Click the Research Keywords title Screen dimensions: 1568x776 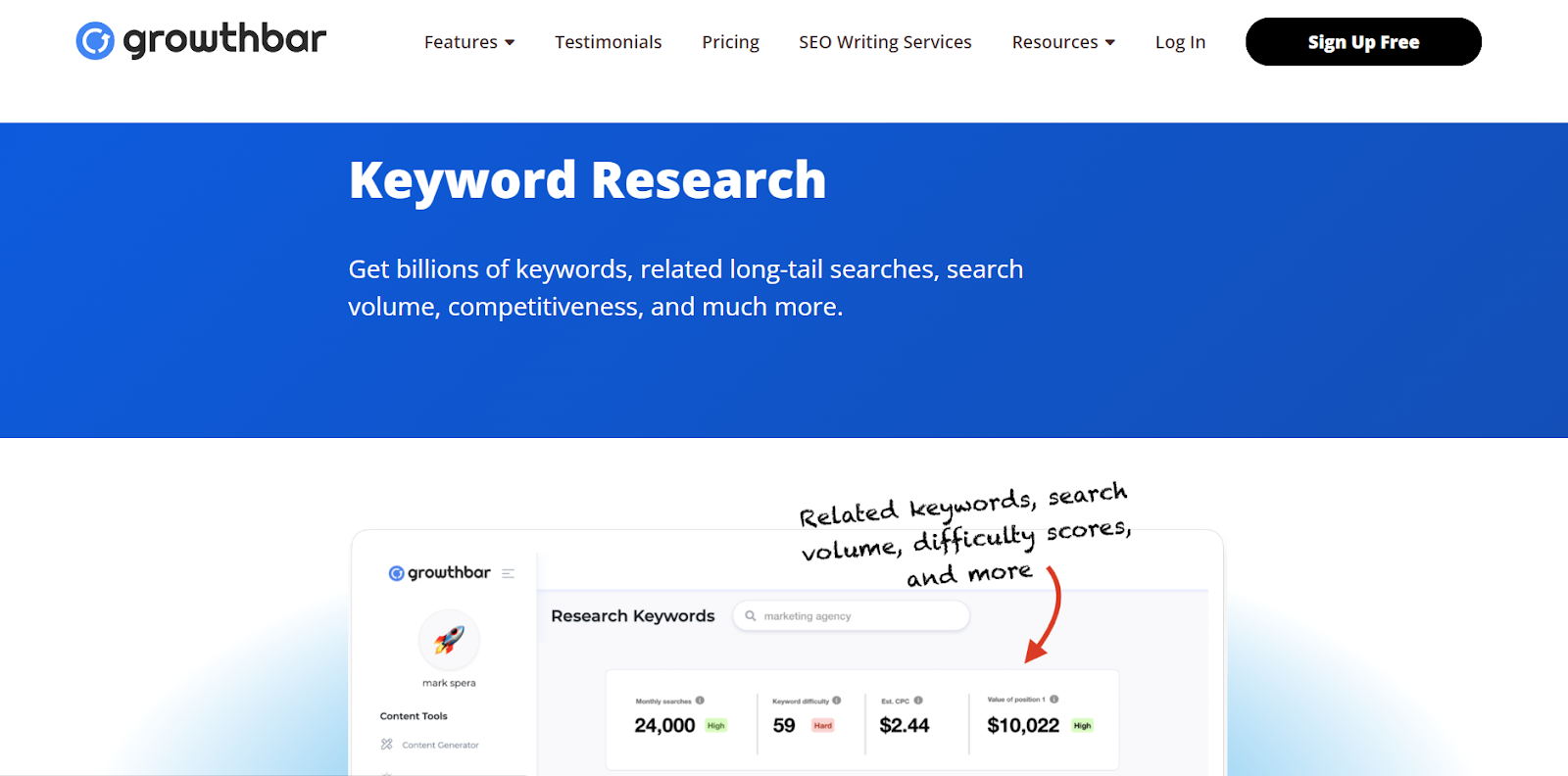pos(633,616)
